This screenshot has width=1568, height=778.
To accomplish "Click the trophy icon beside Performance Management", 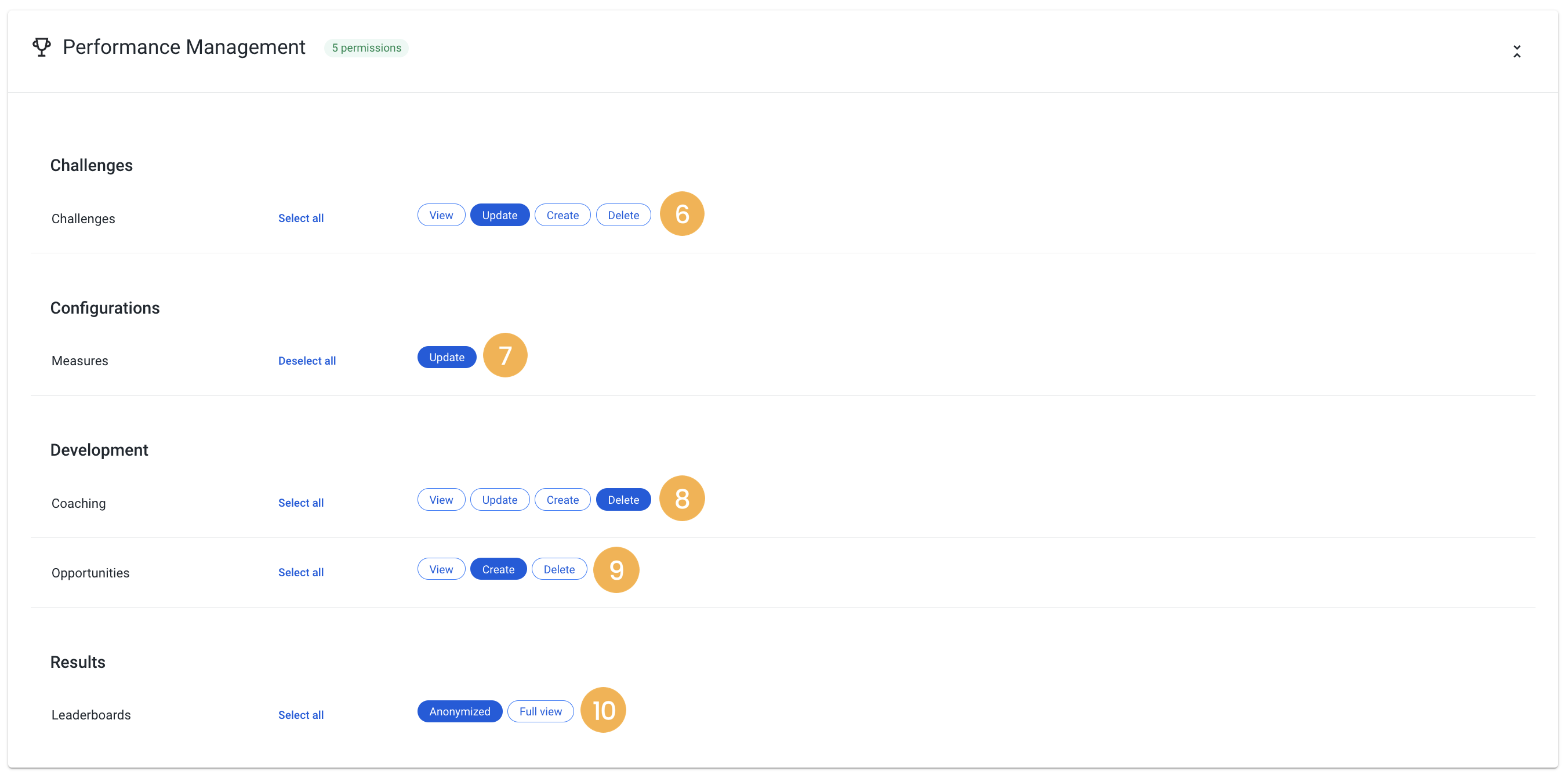I will [41, 47].
